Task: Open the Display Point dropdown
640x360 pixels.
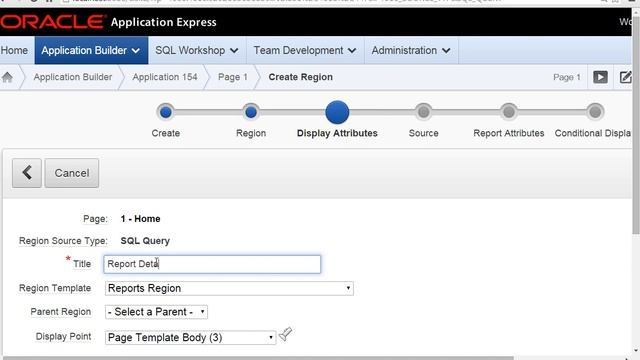Action: click(x=190, y=338)
